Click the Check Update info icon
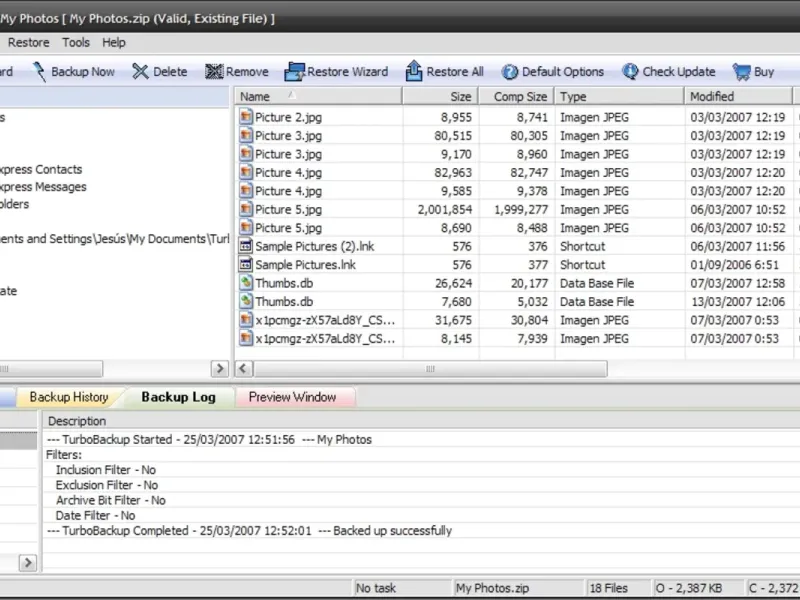This screenshot has width=800, height=600. (x=630, y=71)
